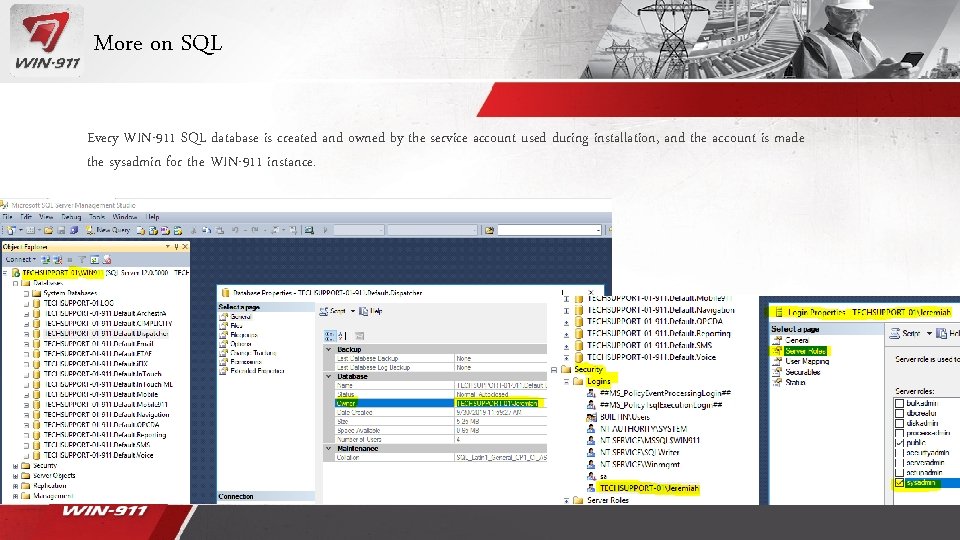Select the highlighted Owner property row

point(440,403)
